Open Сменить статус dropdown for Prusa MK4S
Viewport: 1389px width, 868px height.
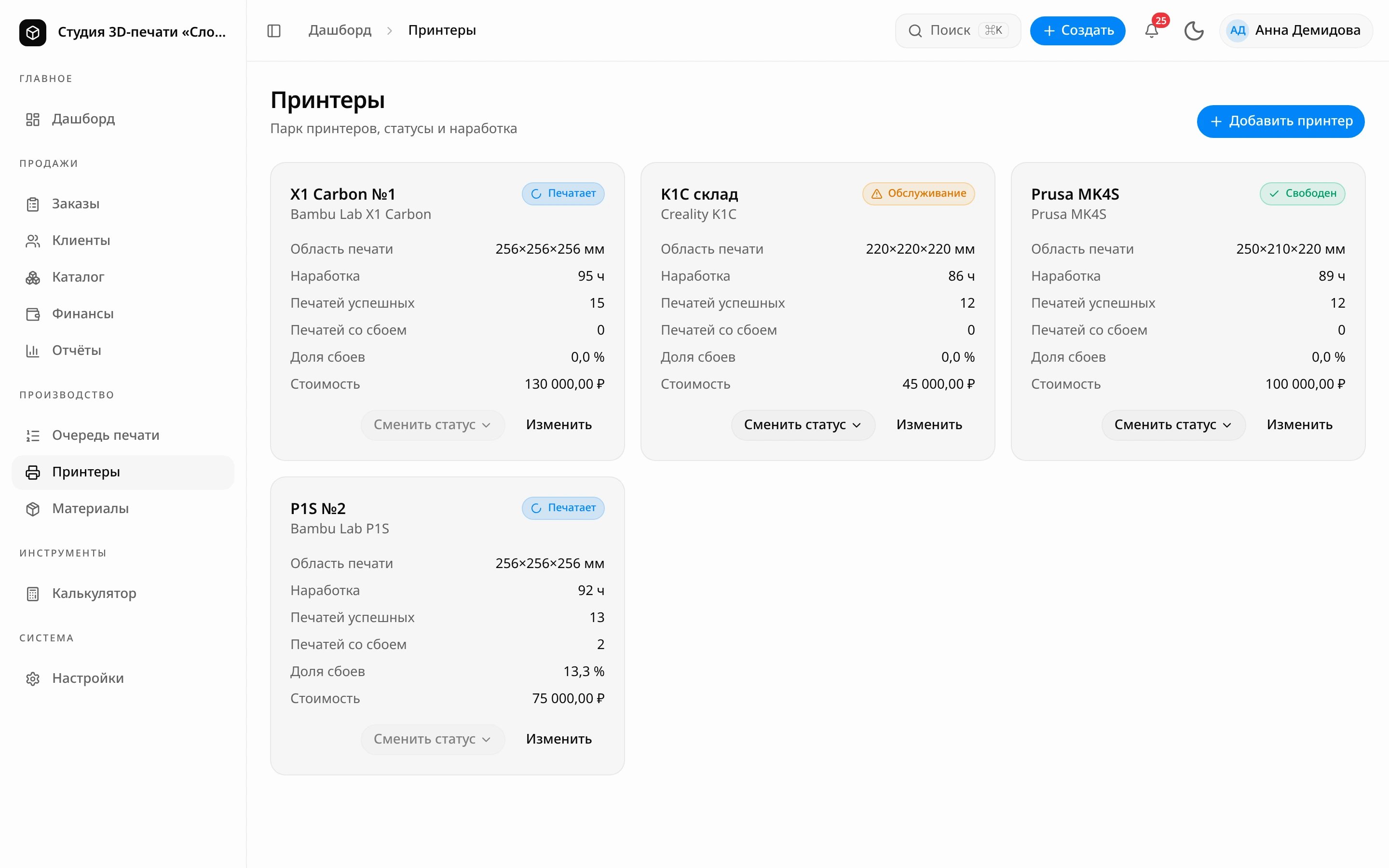click(x=1173, y=425)
